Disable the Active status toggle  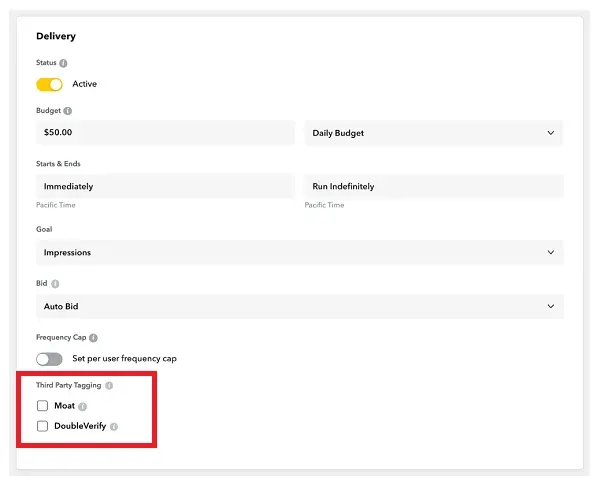coord(49,84)
